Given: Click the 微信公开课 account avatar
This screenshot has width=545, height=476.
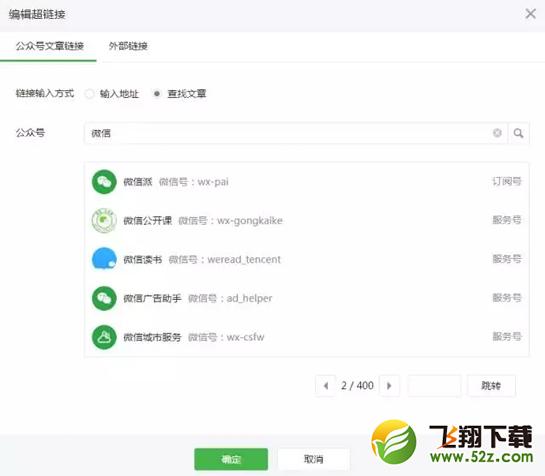Looking at the screenshot, I should (104, 220).
